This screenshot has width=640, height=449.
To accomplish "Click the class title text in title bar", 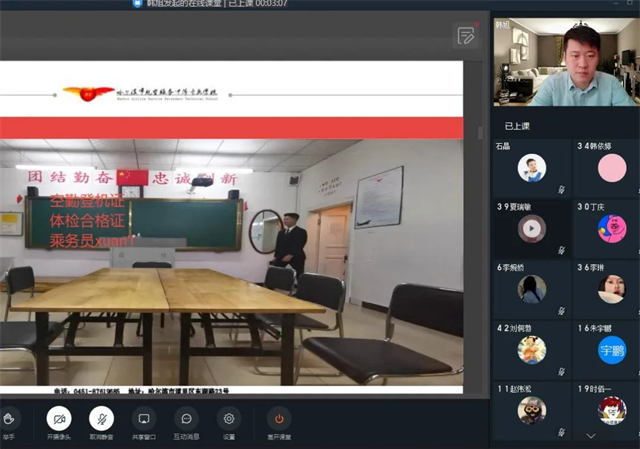I will click(217, 4).
